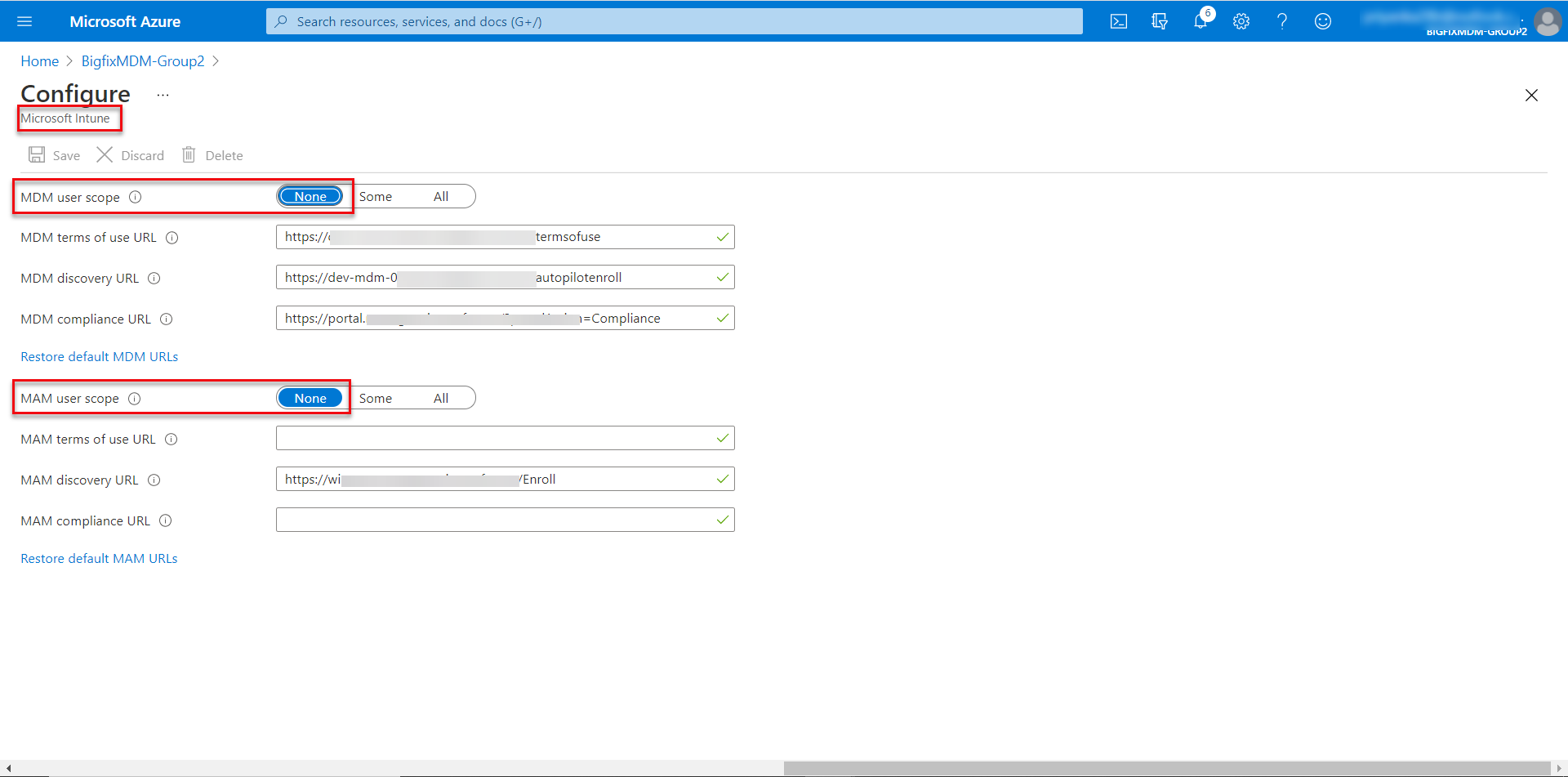Edit the MDM discovery URL field
1568x777 pixels.
[505, 278]
